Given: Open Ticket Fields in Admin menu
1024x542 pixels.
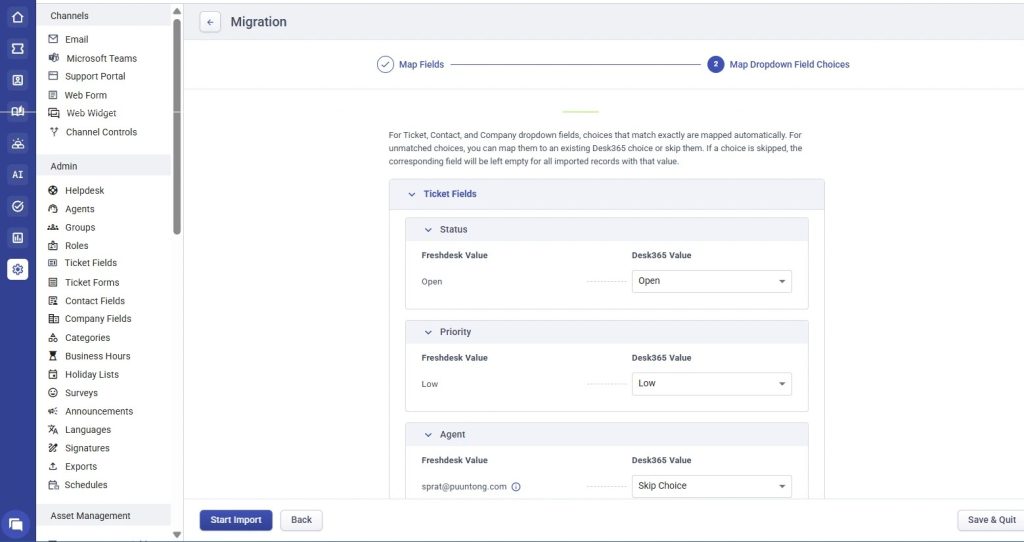Looking at the screenshot, I should pos(91,263).
